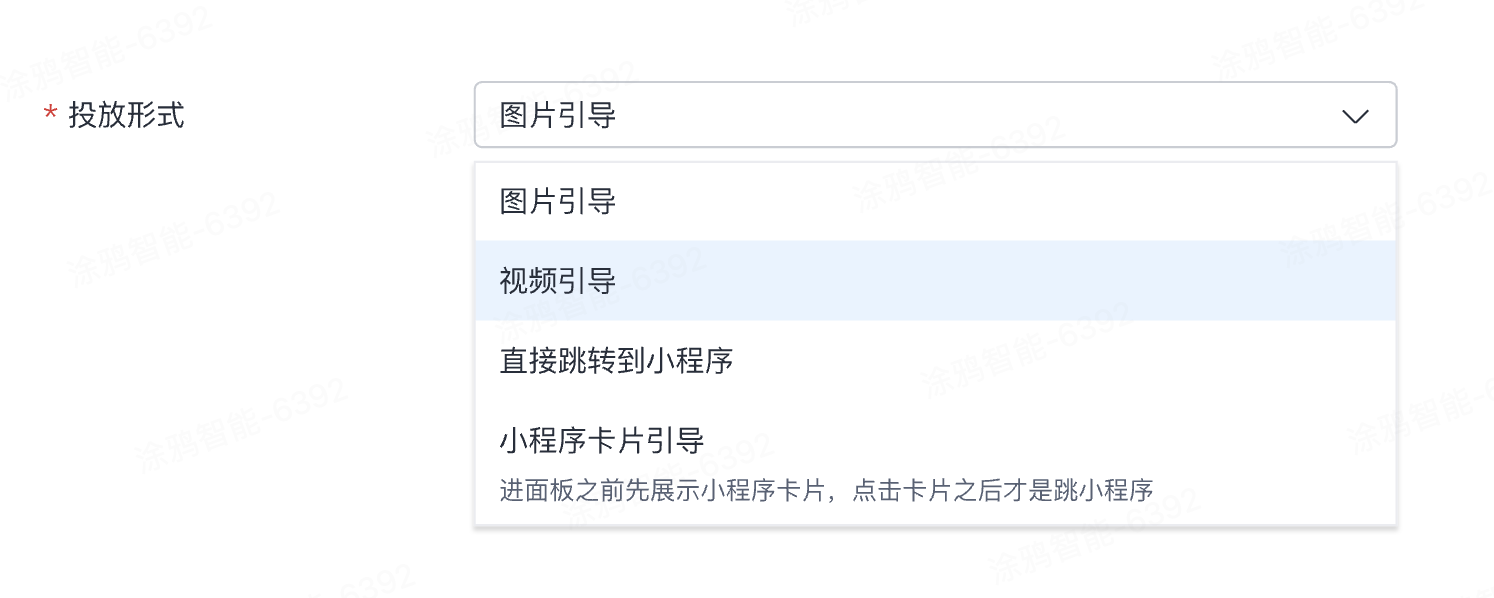This screenshot has width=1494, height=598.
Task: Click the third item, 直接跳转到小程序
Action: point(616,360)
